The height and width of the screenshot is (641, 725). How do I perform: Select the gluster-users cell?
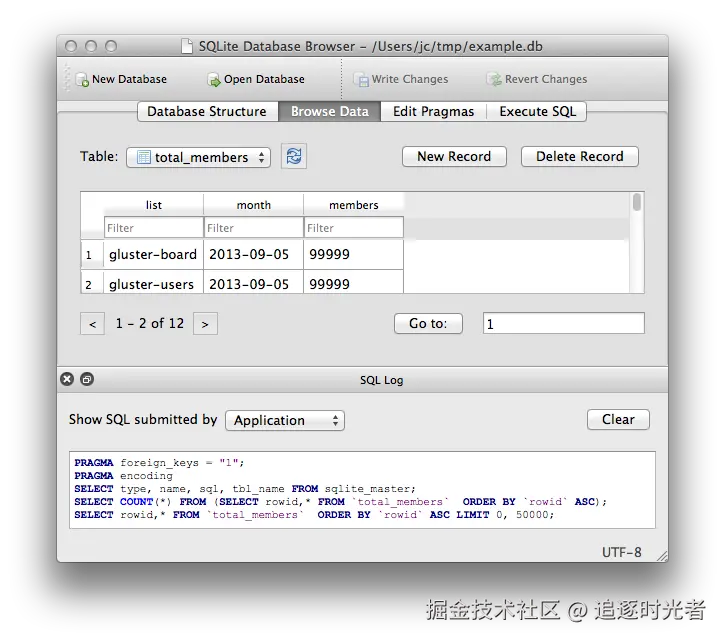click(154, 282)
